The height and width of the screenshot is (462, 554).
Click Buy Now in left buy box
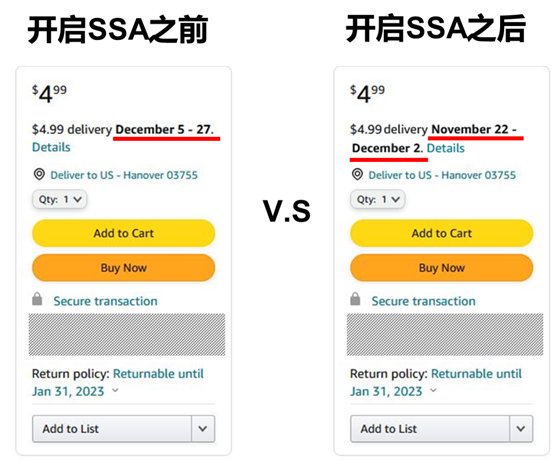123,268
